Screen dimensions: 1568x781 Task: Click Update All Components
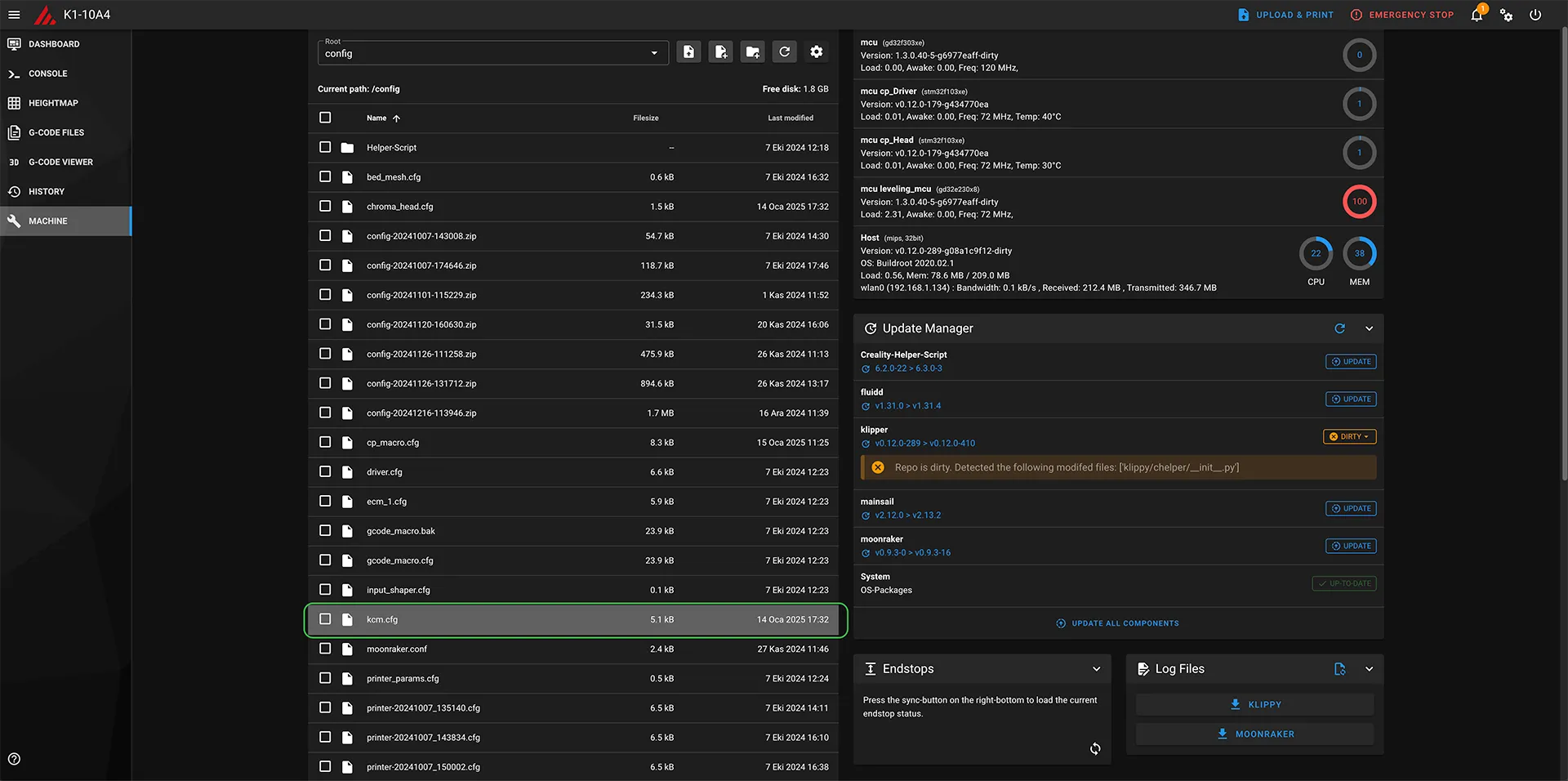click(1118, 623)
